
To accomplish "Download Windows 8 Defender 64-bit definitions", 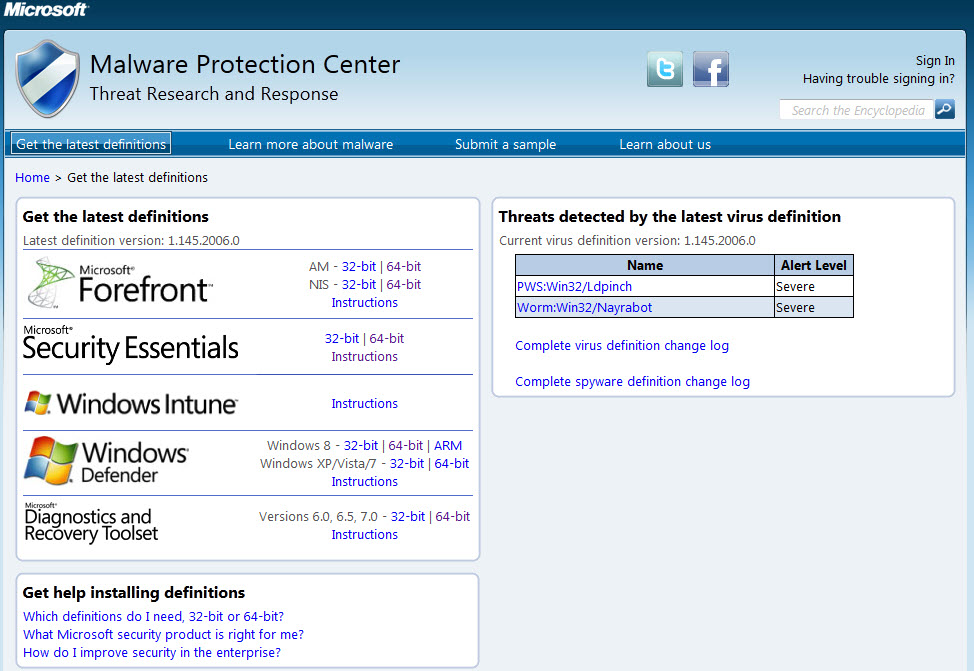I will [x=406, y=445].
